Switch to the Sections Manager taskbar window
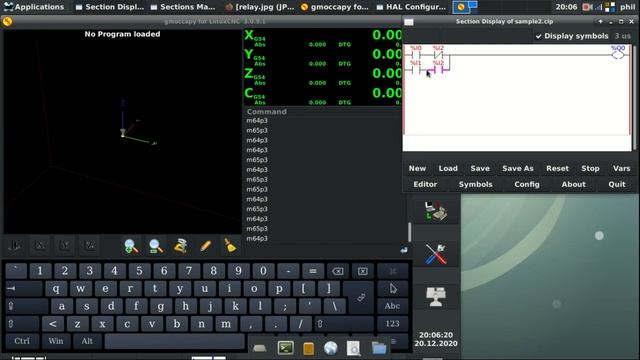 click(183, 7)
